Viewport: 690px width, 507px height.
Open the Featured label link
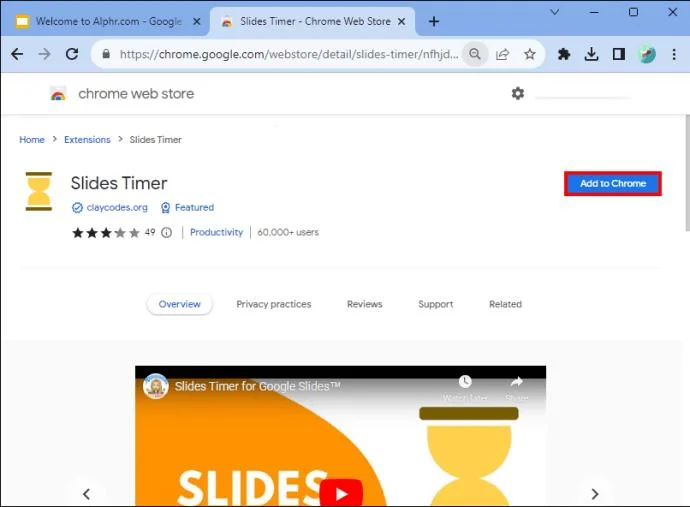194,207
